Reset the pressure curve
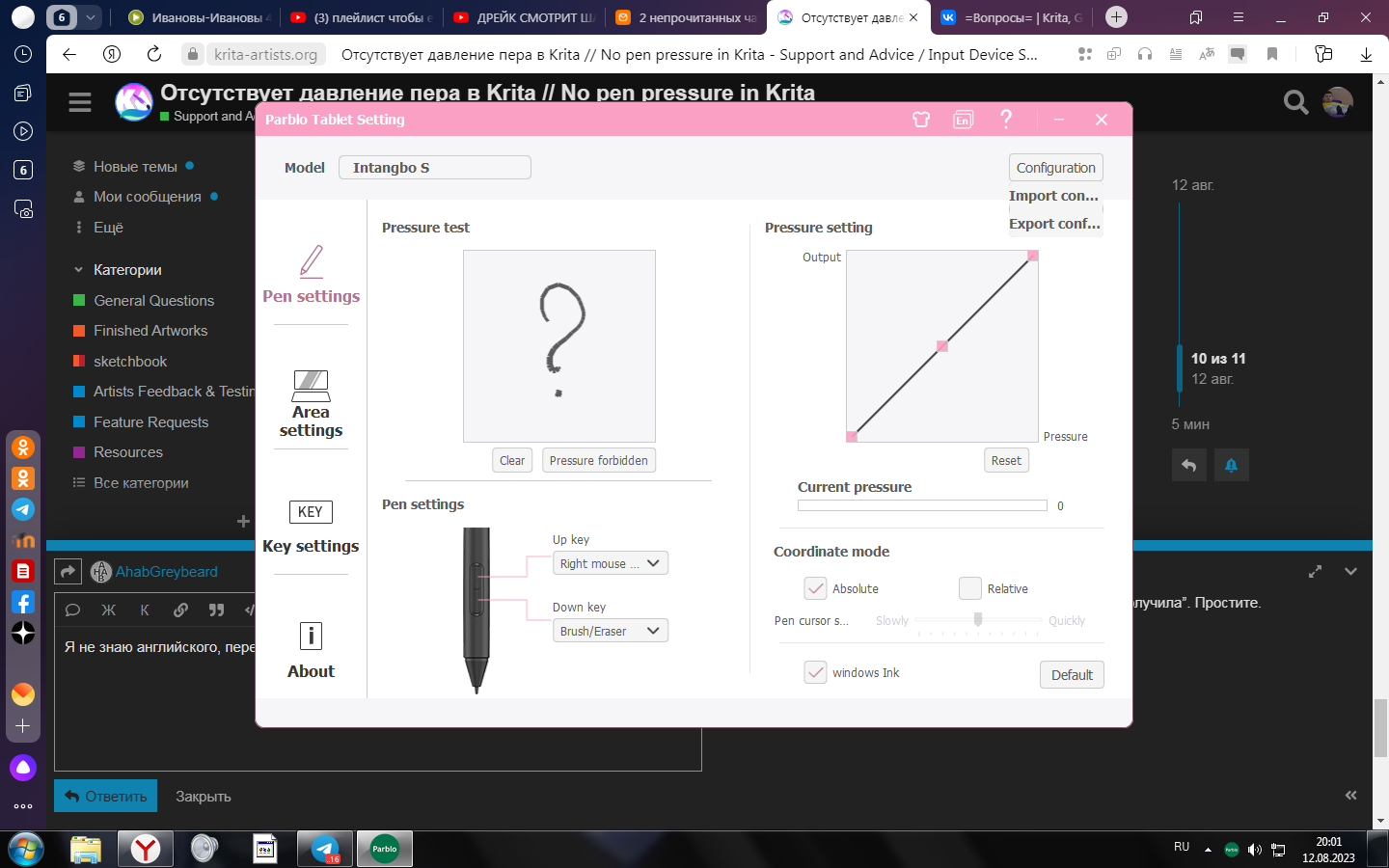The width and height of the screenshot is (1389, 868). pyautogui.click(x=1006, y=460)
